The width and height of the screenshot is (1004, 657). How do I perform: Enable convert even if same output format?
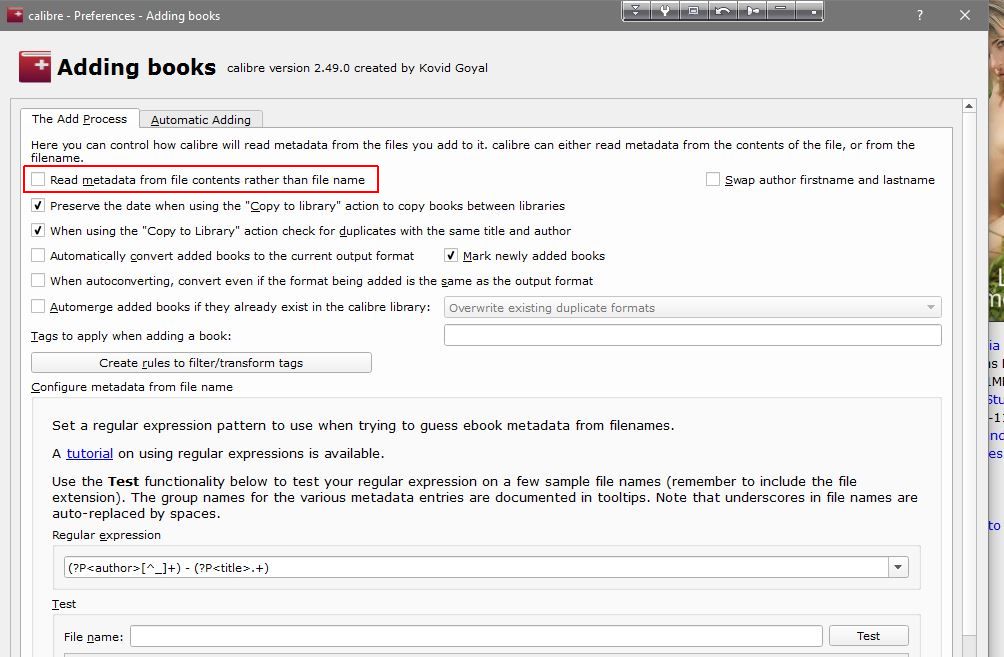(38, 280)
